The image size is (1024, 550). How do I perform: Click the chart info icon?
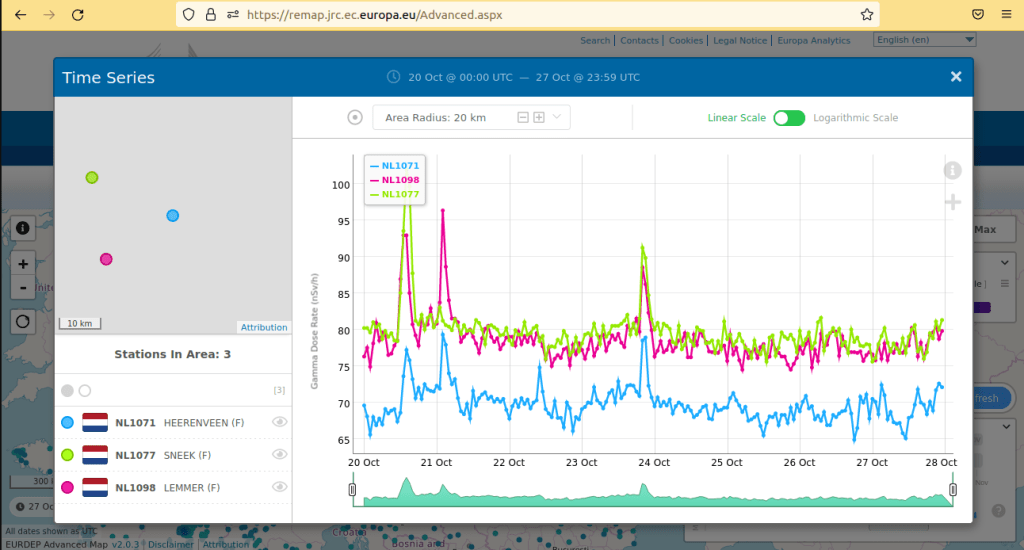(952, 170)
